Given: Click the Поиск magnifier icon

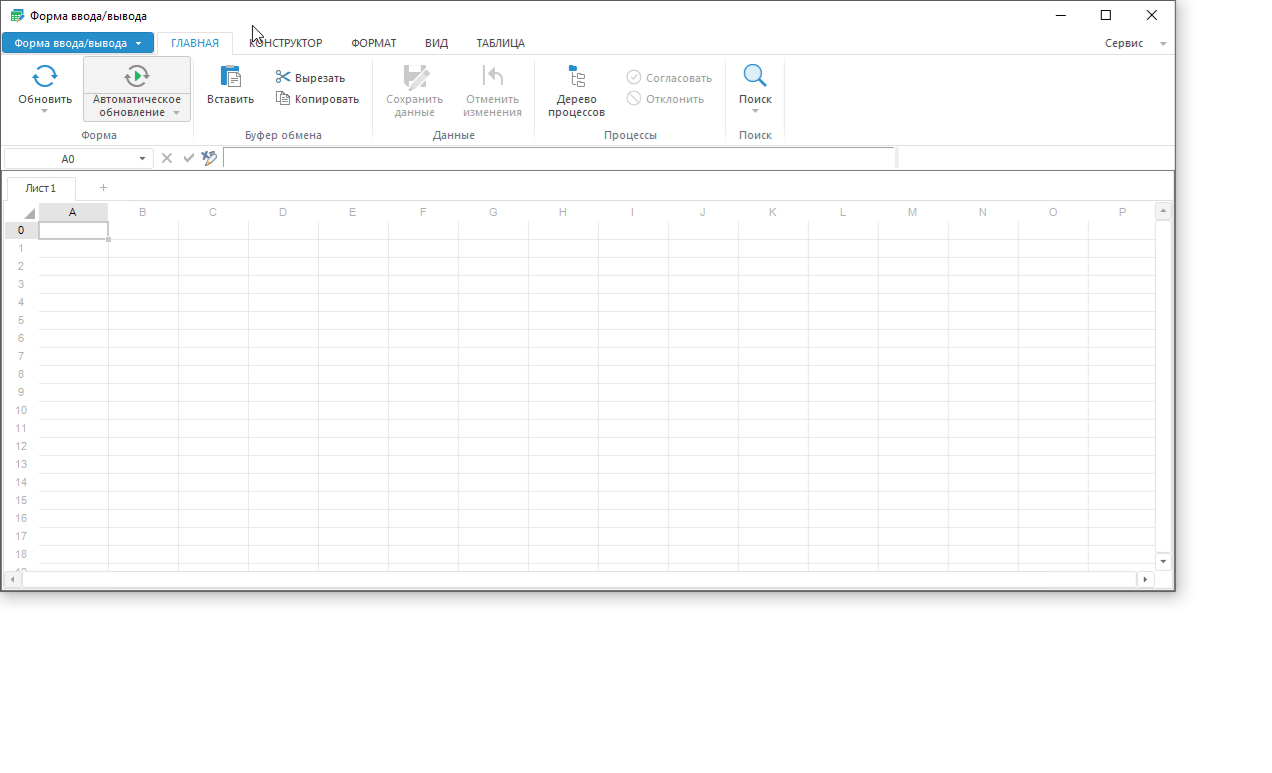Looking at the screenshot, I should pyautogui.click(x=755, y=76).
